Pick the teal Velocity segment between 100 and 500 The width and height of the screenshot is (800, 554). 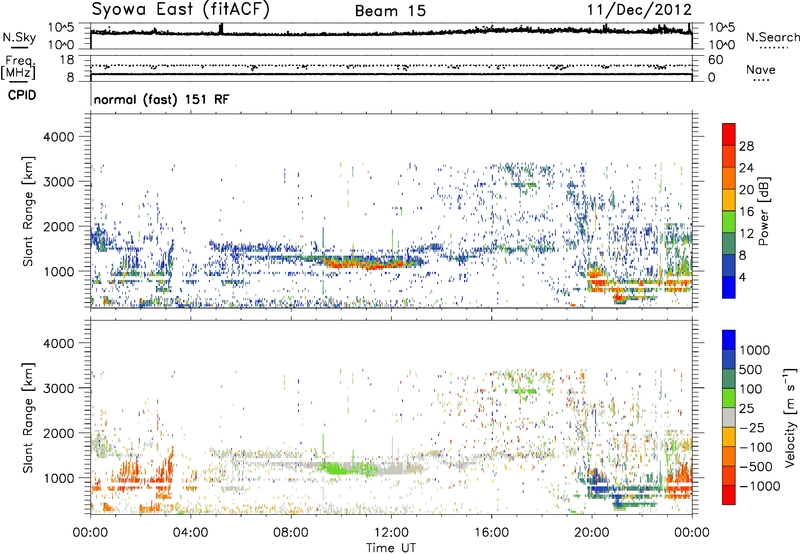tap(729, 379)
